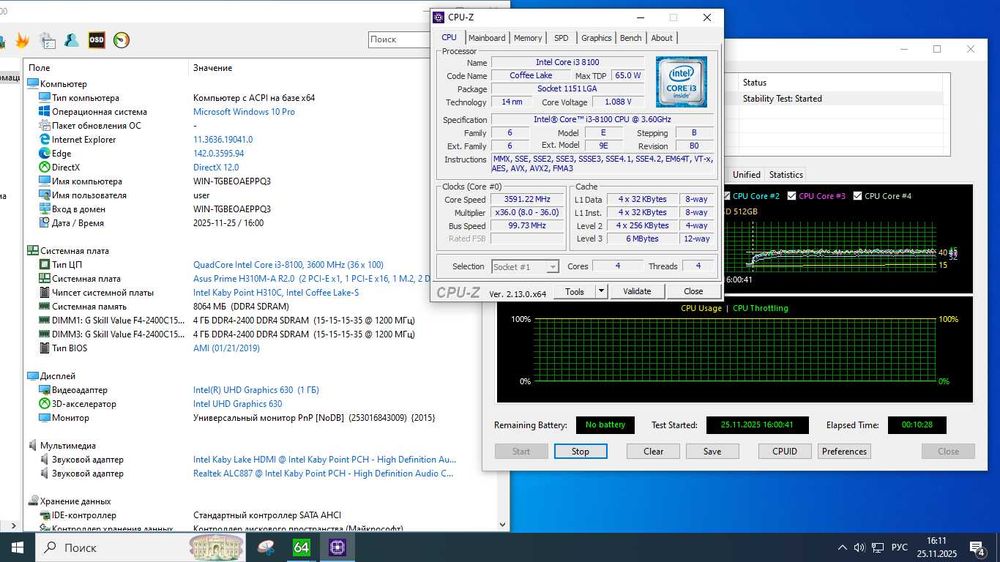Screen dimensions: 1000x562
Task: Open the OSD panel toolbar icon
Action: [x=96, y=40]
